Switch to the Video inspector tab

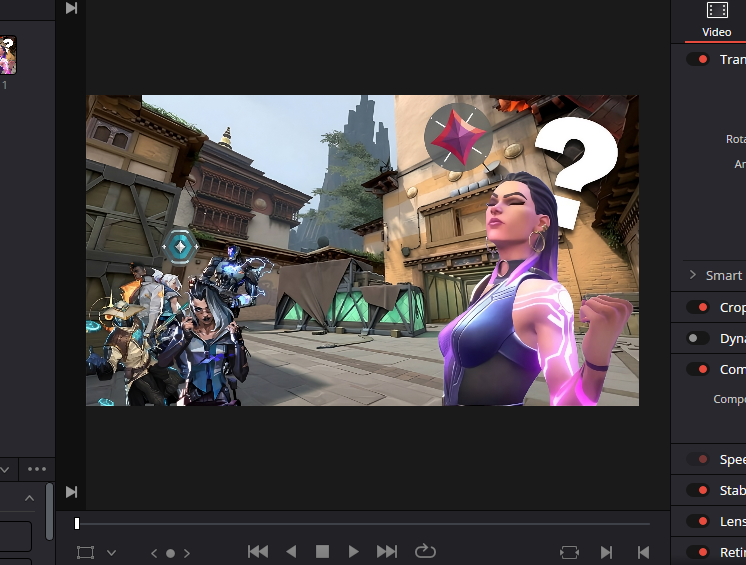click(717, 20)
